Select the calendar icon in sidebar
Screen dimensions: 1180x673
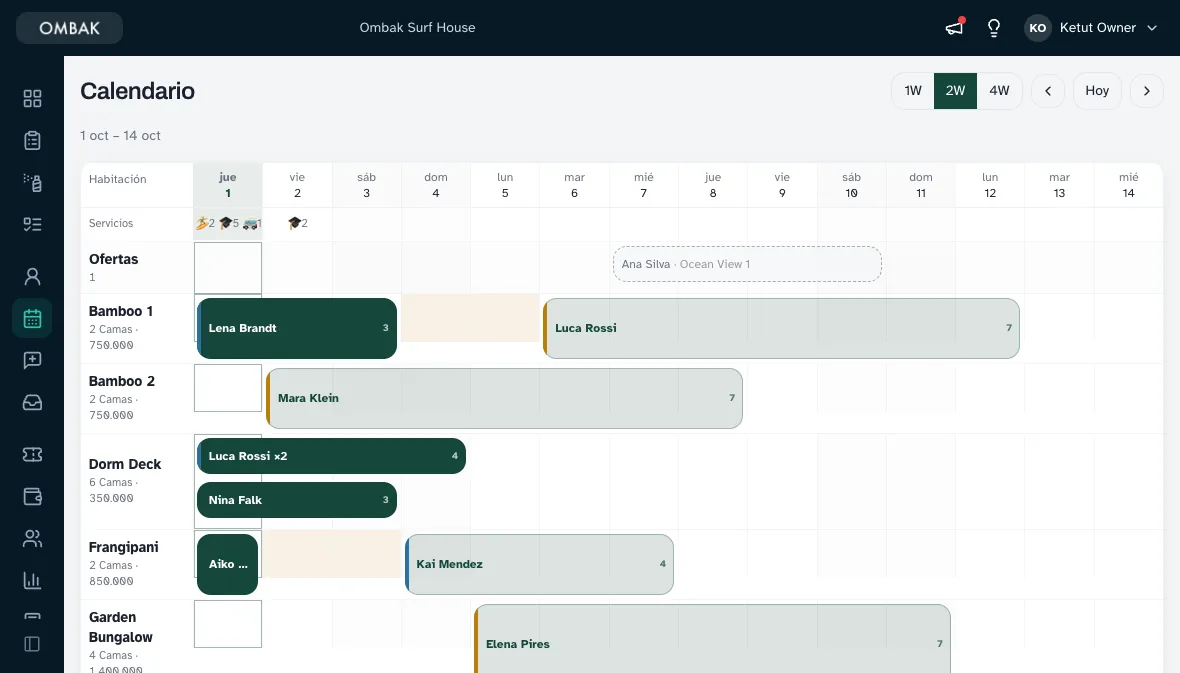tap(32, 318)
